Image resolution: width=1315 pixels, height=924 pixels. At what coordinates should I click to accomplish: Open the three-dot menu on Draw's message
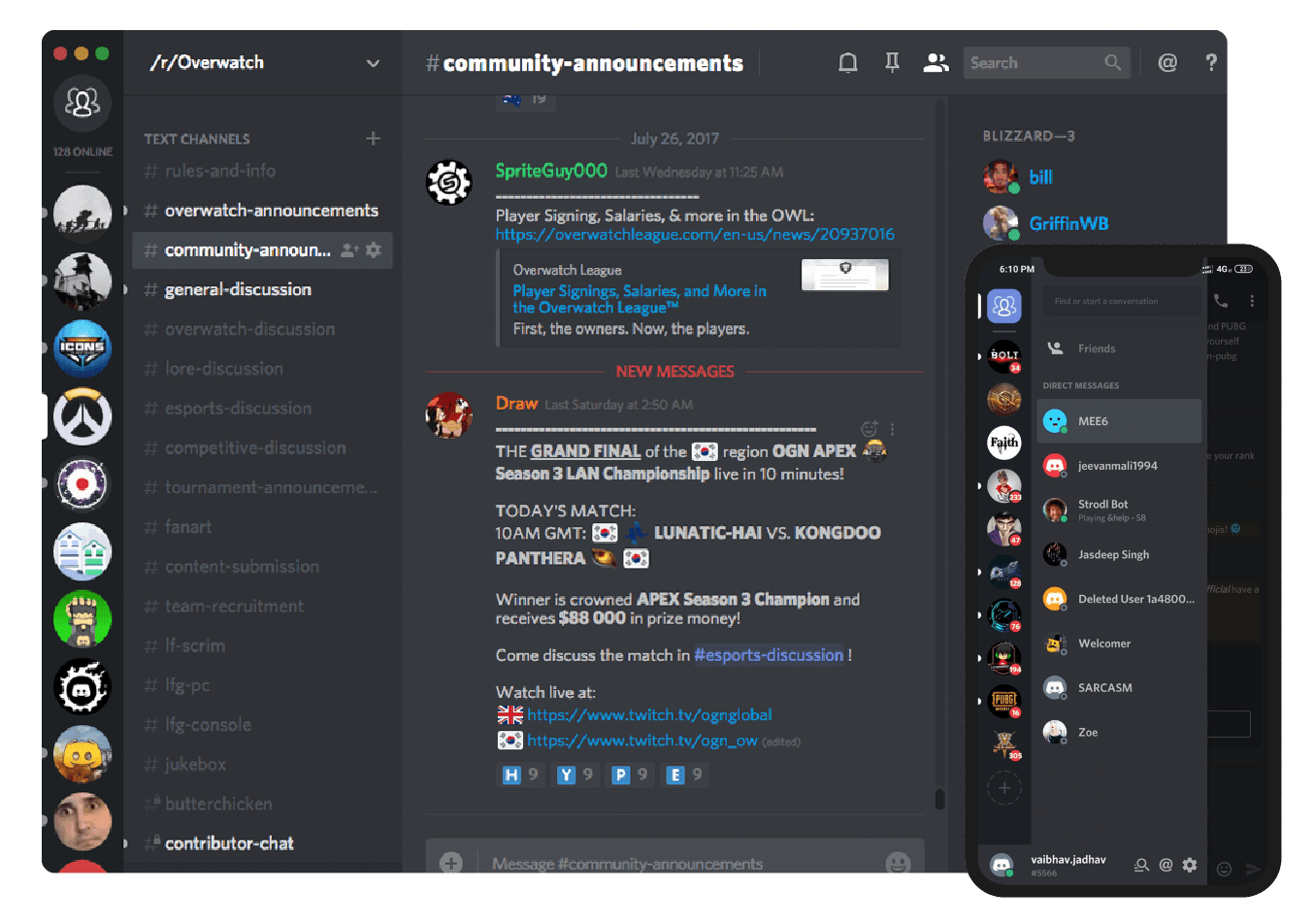point(892,428)
